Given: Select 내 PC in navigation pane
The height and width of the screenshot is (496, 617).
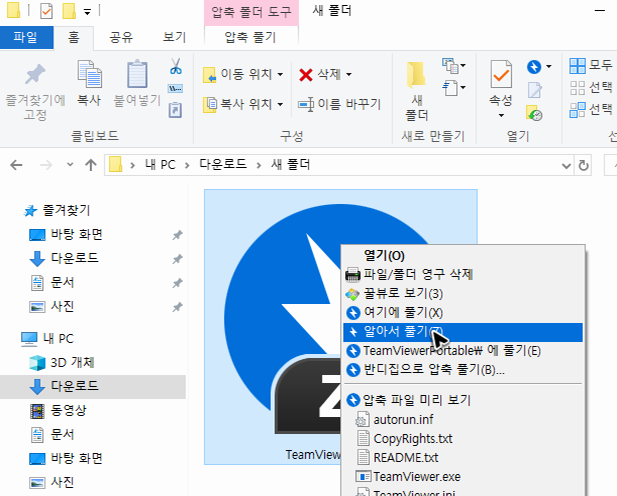Looking at the screenshot, I should click(58, 339).
